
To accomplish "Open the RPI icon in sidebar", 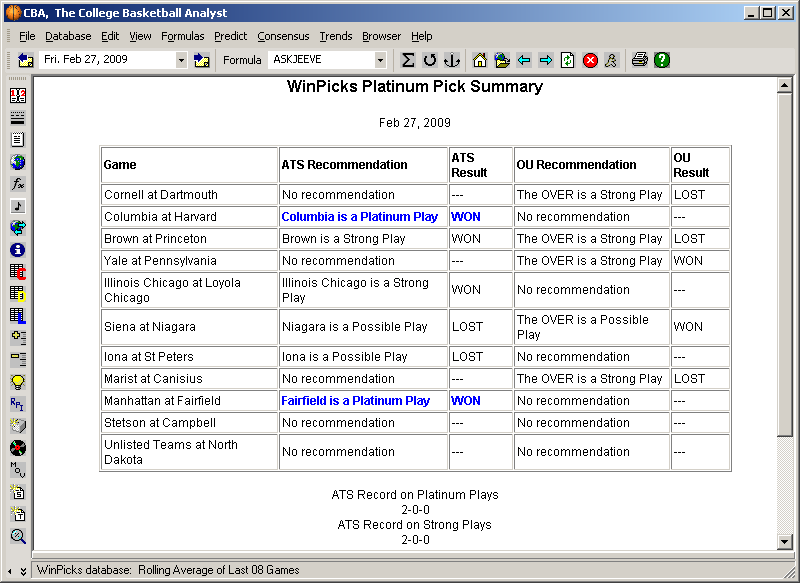I will click(x=18, y=404).
